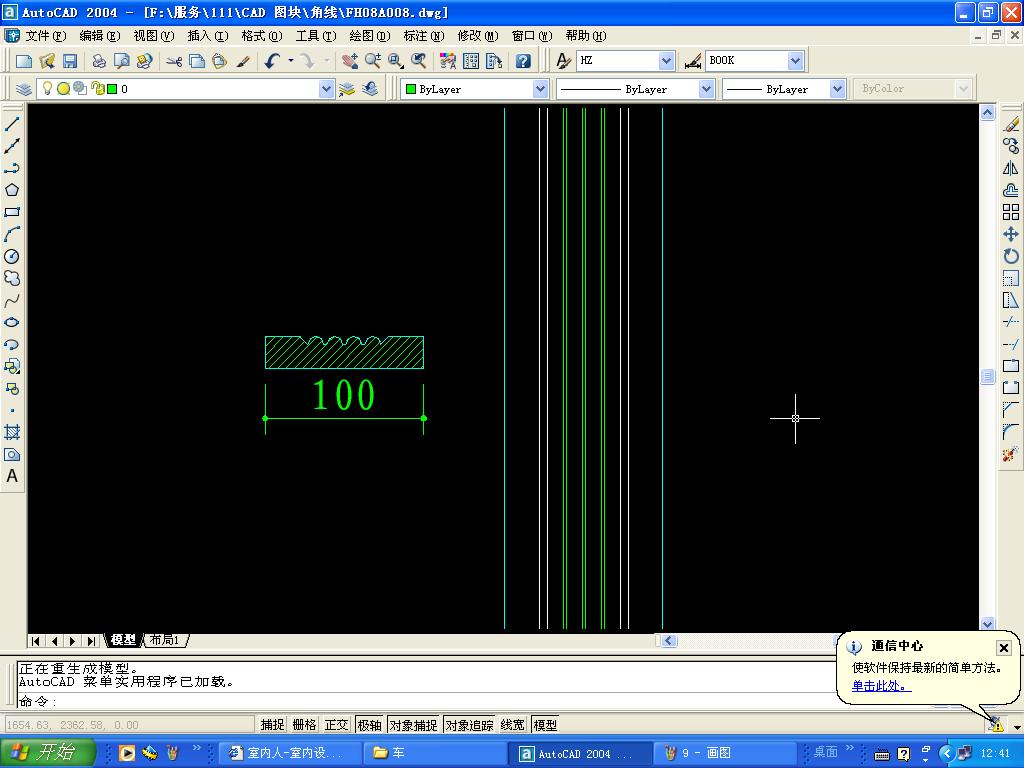Open the HZ text style dropdown
This screenshot has height=768, width=1024.
point(666,61)
